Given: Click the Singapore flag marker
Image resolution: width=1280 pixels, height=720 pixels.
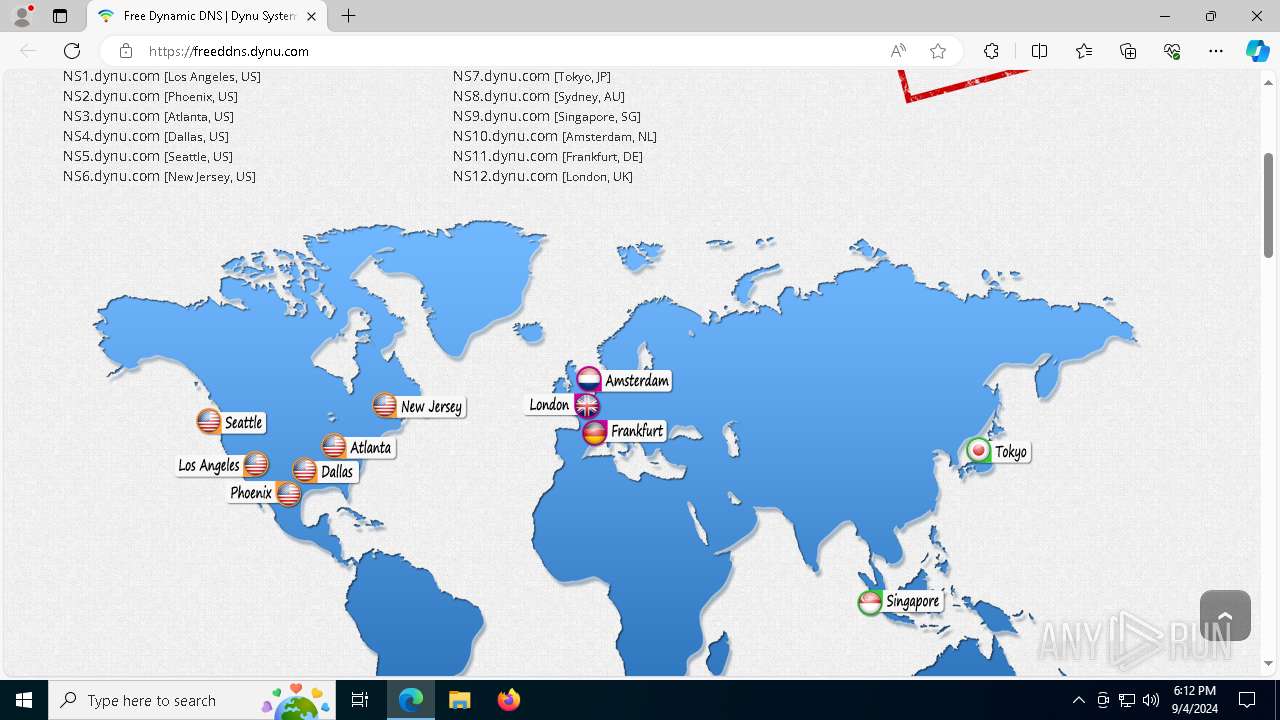Looking at the screenshot, I should tap(870, 602).
